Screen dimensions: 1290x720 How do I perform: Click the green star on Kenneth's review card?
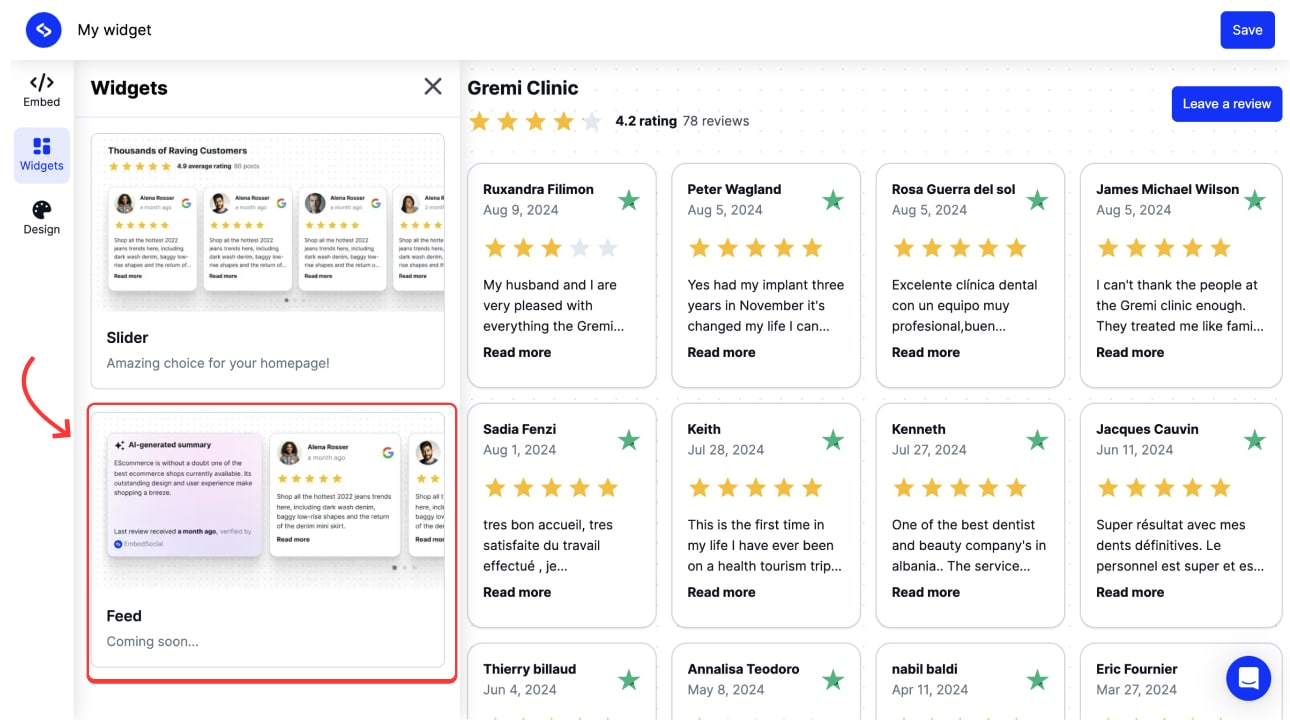point(1037,440)
